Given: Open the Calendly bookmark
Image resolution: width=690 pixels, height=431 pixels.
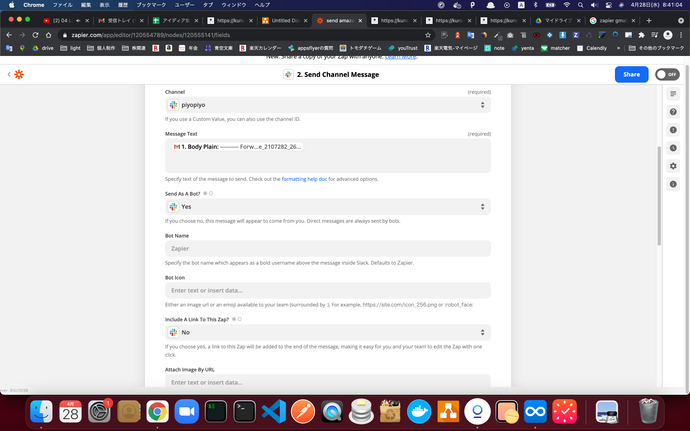Looking at the screenshot, I should point(592,48).
